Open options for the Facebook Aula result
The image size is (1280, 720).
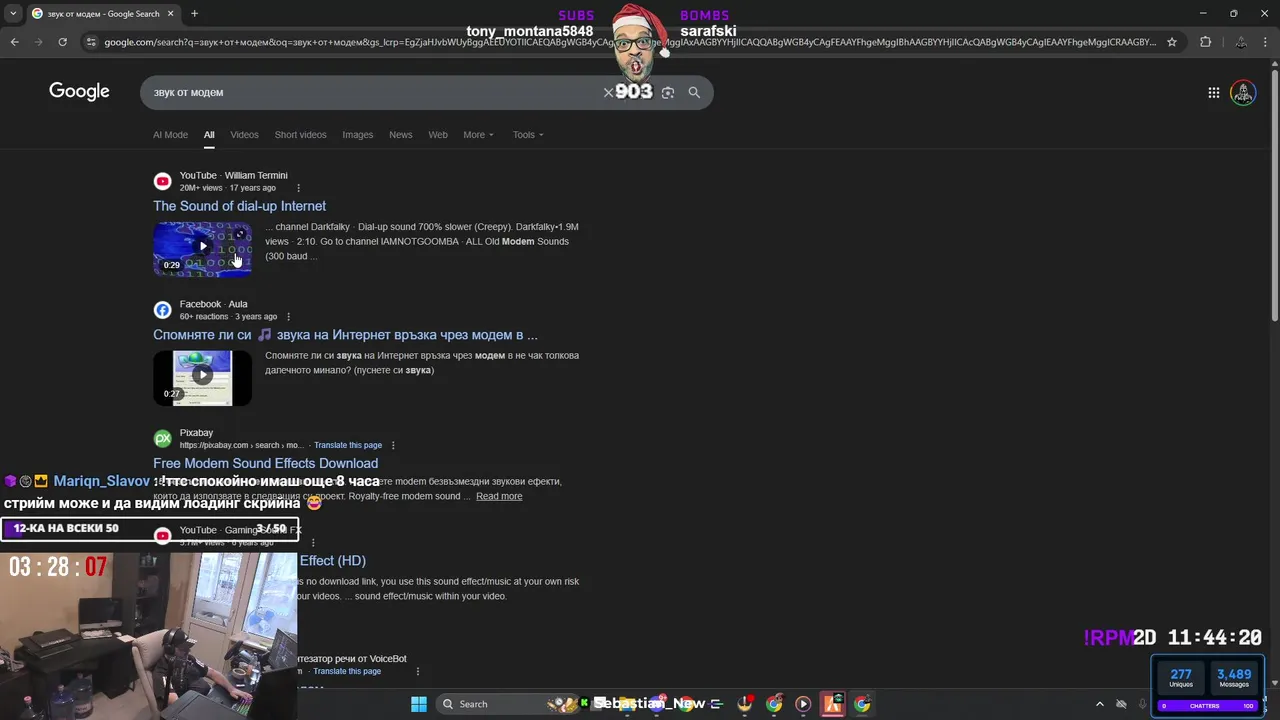point(288,317)
